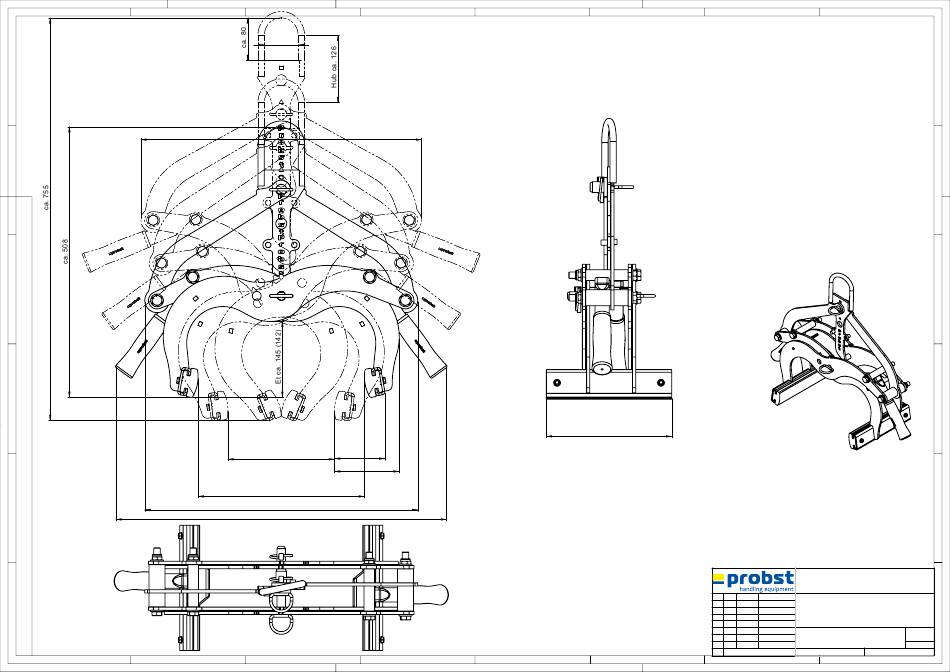Click the top suspension shackle in front view
The height and width of the screenshot is (672, 950).
pyautogui.click(x=281, y=44)
